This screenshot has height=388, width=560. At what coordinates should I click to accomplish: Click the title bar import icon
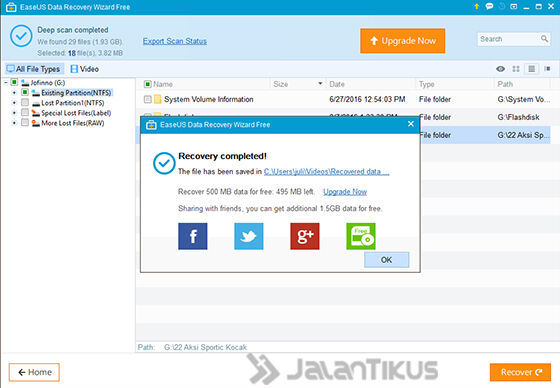pyautogui.click(x=514, y=6)
